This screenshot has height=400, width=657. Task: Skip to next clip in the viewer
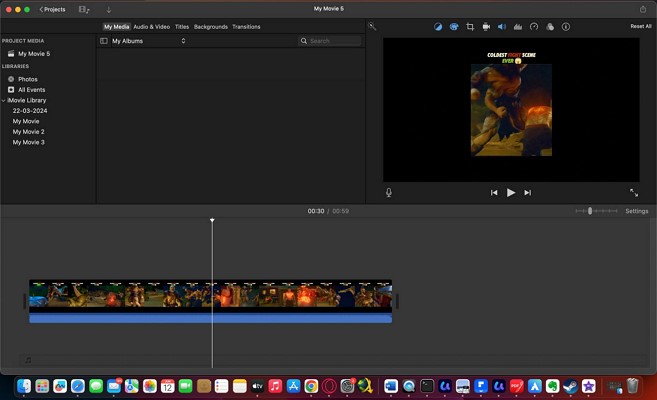528,193
